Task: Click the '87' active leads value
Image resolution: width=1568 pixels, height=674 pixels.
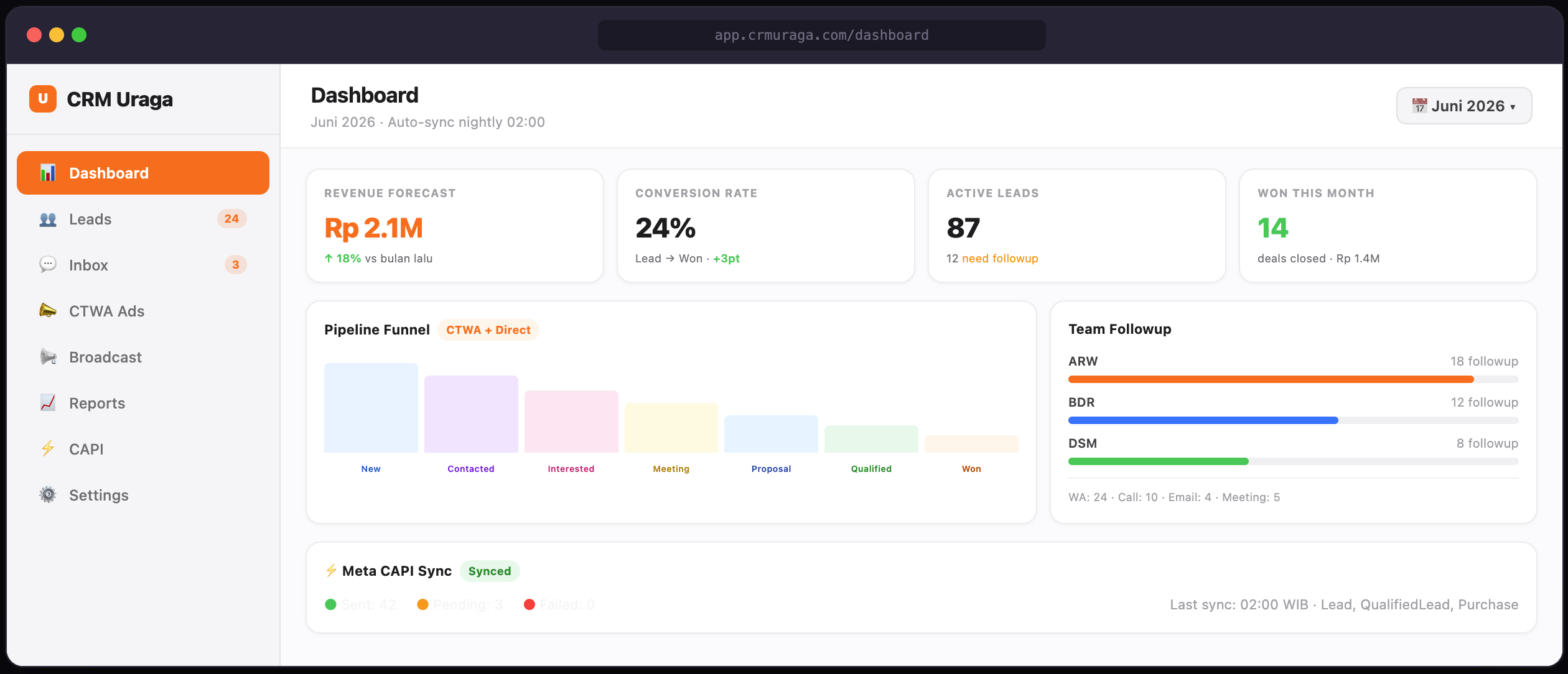Action: pyautogui.click(x=963, y=228)
